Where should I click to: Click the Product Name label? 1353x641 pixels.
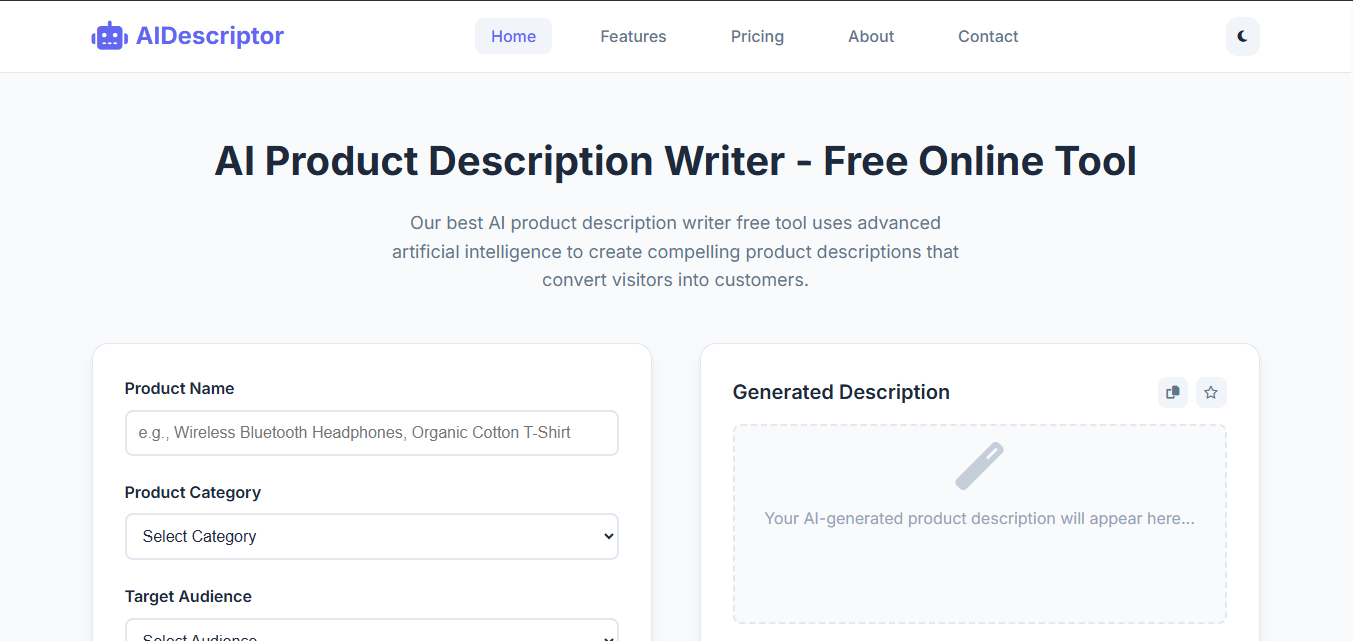(180, 389)
